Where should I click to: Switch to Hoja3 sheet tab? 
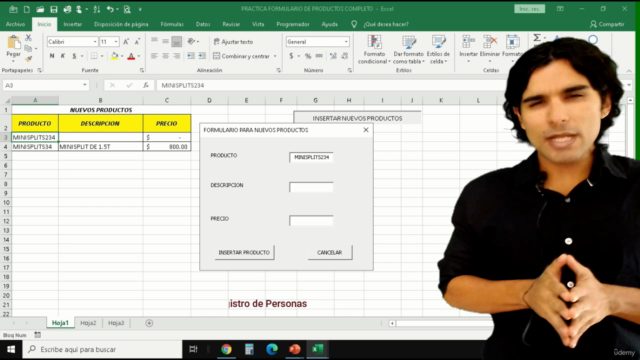tap(116, 323)
